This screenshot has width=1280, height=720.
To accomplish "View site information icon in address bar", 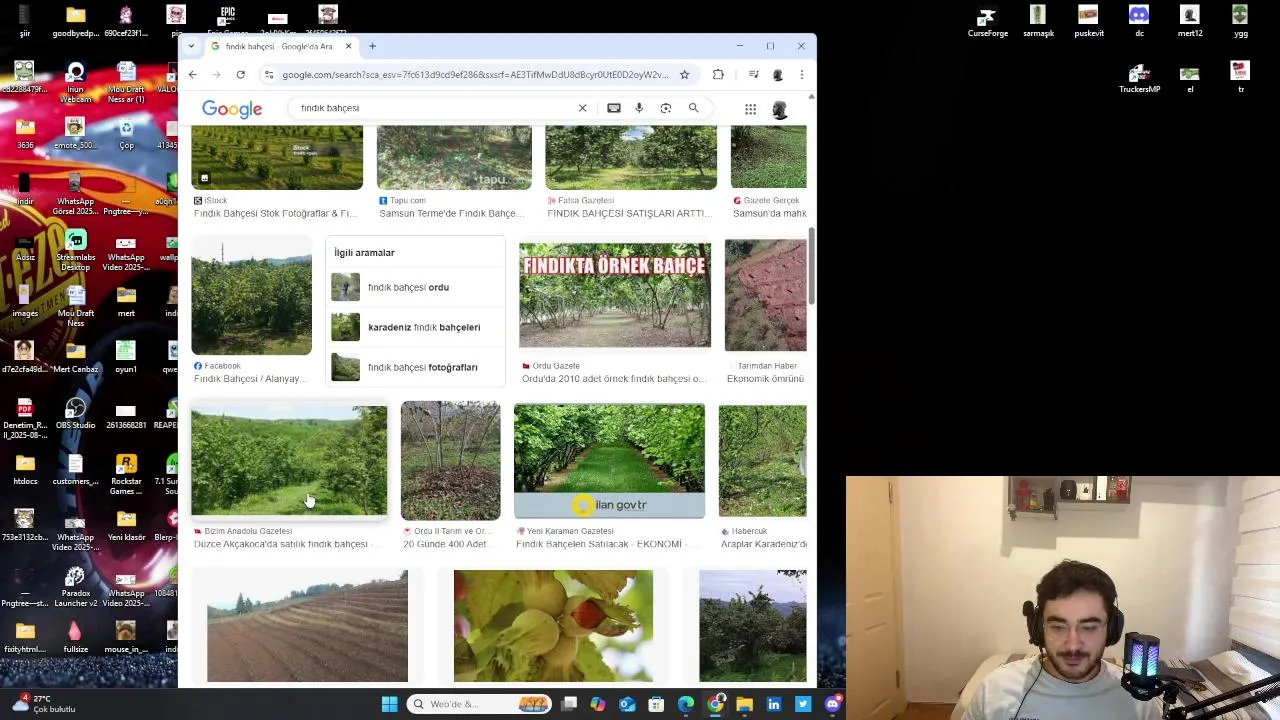I will [269, 74].
